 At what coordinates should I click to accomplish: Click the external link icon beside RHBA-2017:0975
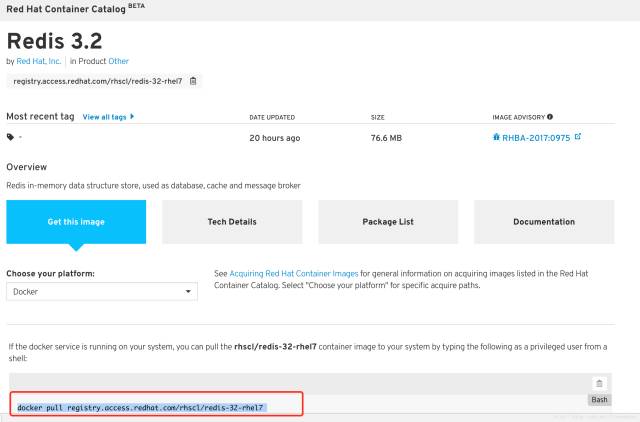click(578, 137)
